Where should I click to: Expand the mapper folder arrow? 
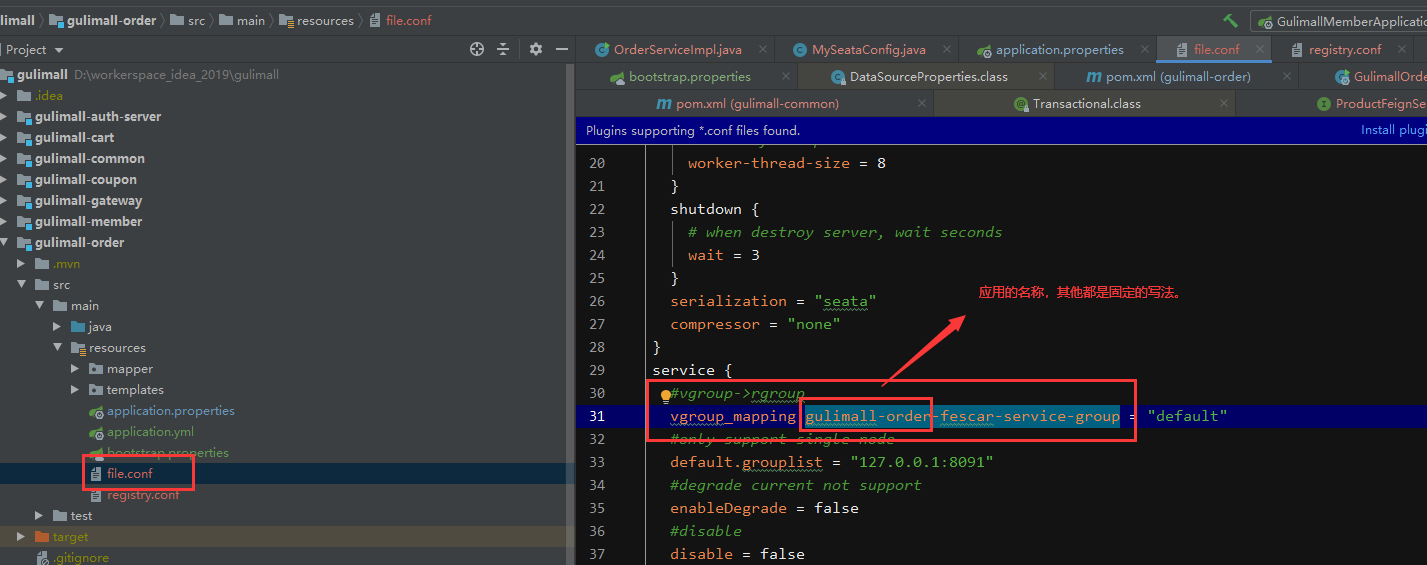point(76,369)
